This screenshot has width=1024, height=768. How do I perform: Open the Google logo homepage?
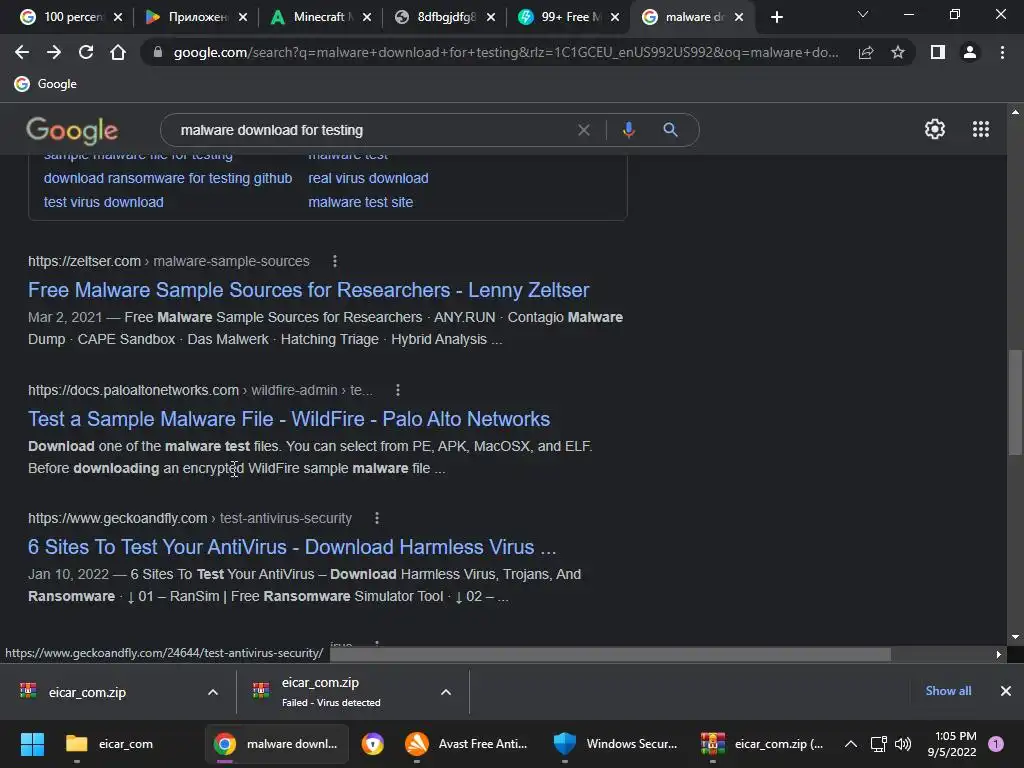tap(72, 131)
